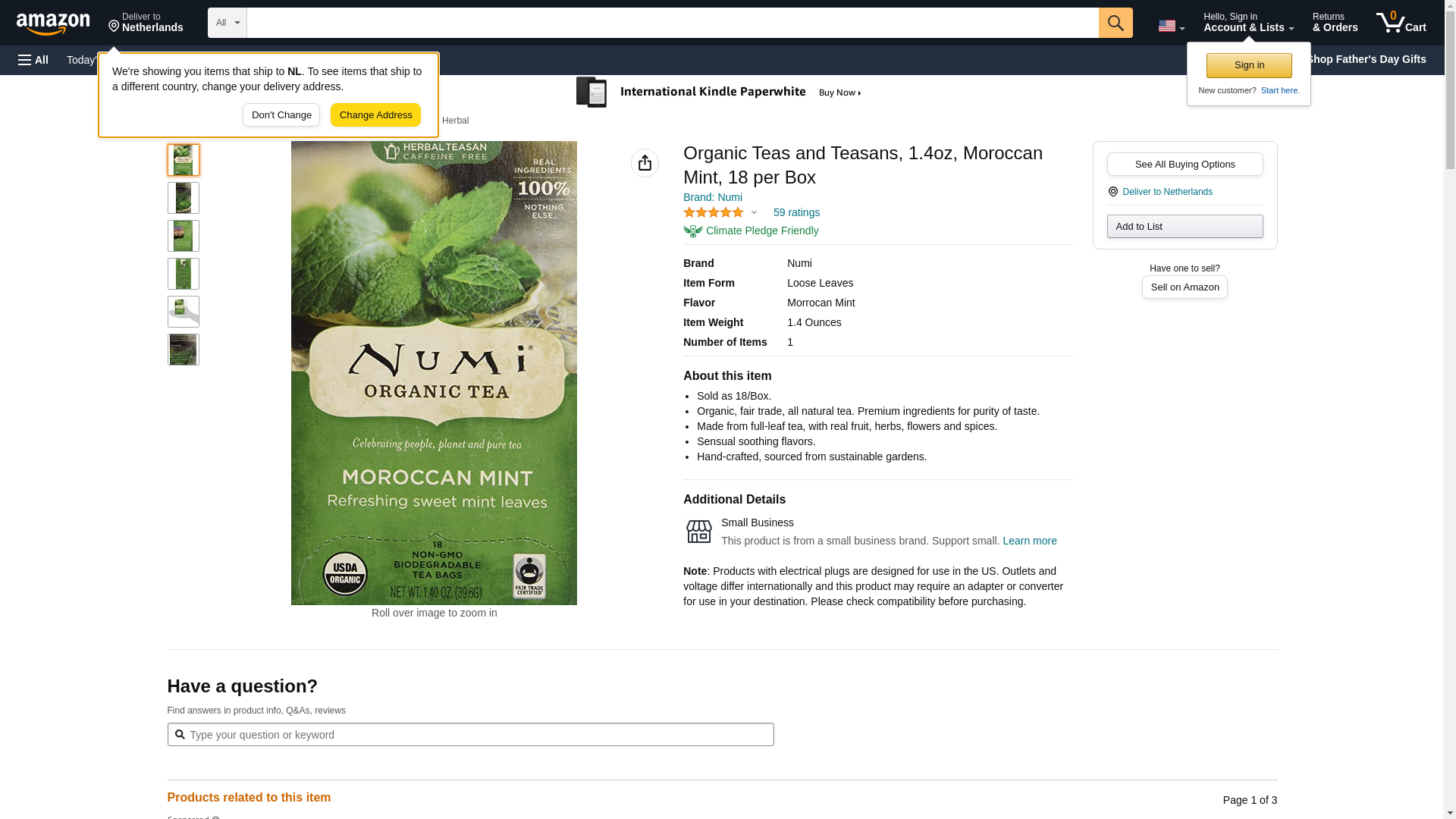This screenshot has height=819, width=1456.
Task: Open Returns & Orders
Action: point(1335,23)
